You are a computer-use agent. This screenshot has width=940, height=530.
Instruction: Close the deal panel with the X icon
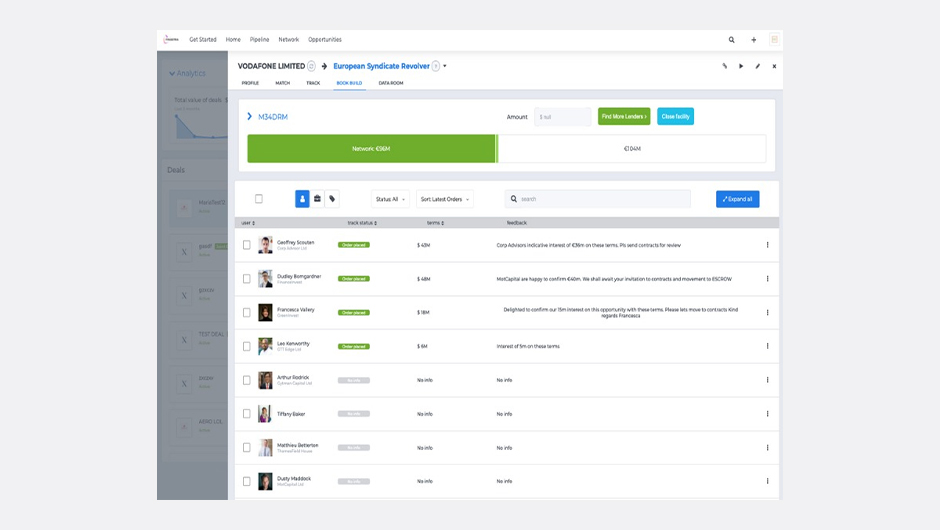[x=774, y=66]
